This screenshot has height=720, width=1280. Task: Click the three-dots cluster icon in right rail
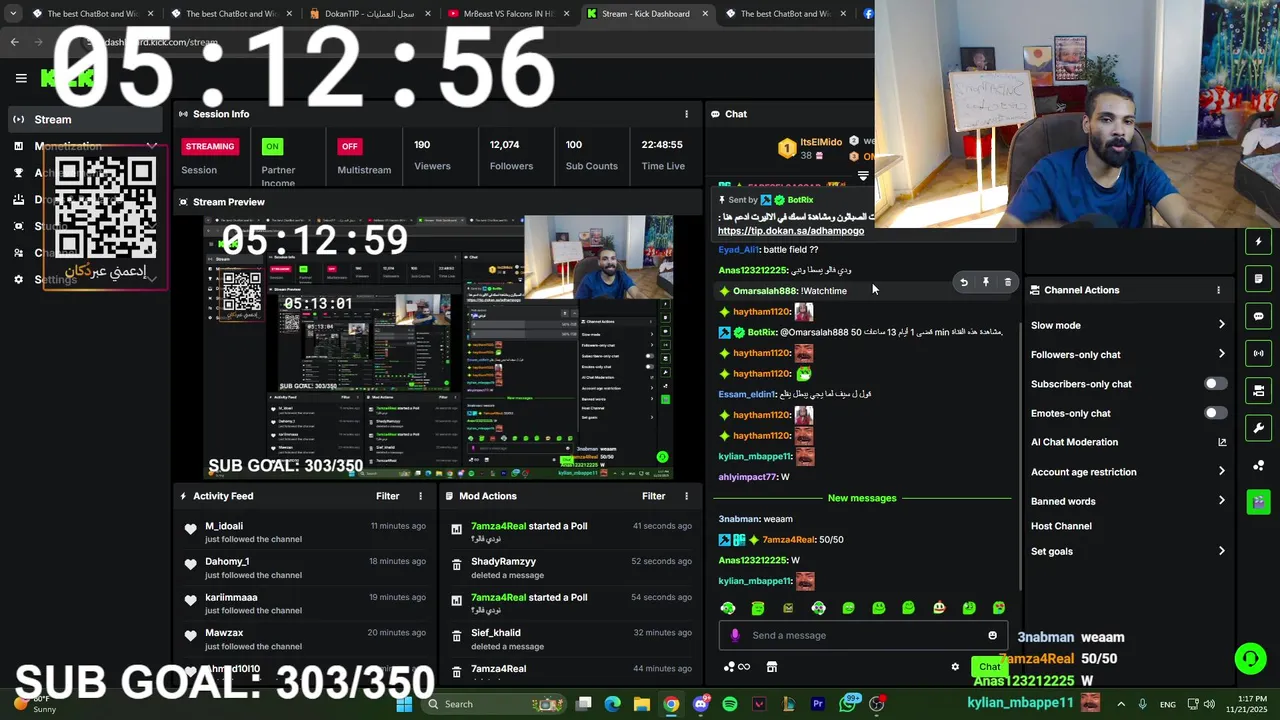pos(1259,466)
